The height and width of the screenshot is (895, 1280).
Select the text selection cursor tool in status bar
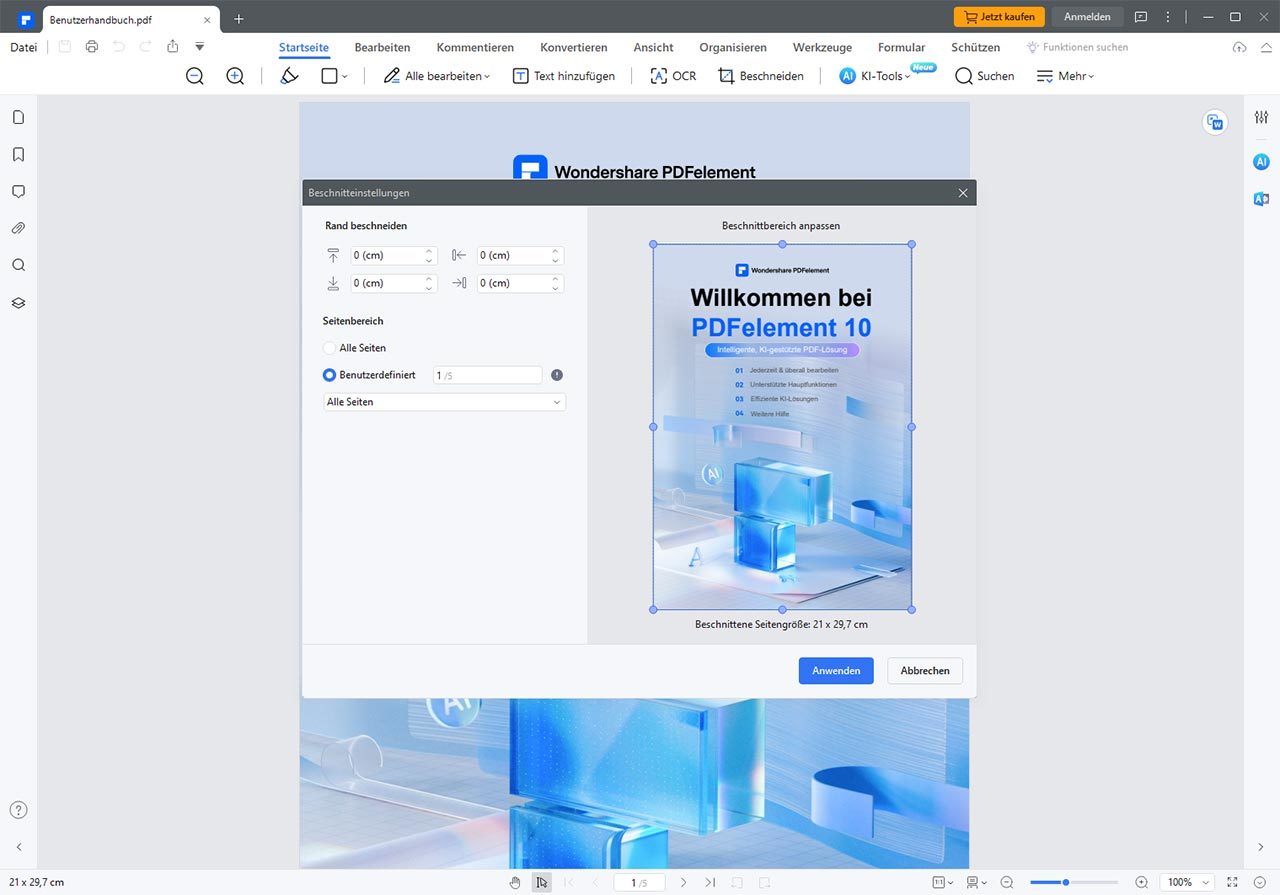click(x=541, y=882)
